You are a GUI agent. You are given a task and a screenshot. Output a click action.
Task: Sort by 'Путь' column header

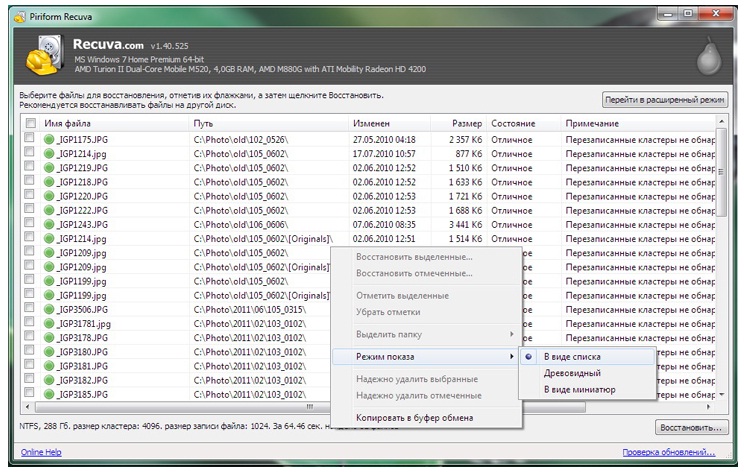pyautogui.click(x=269, y=123)
